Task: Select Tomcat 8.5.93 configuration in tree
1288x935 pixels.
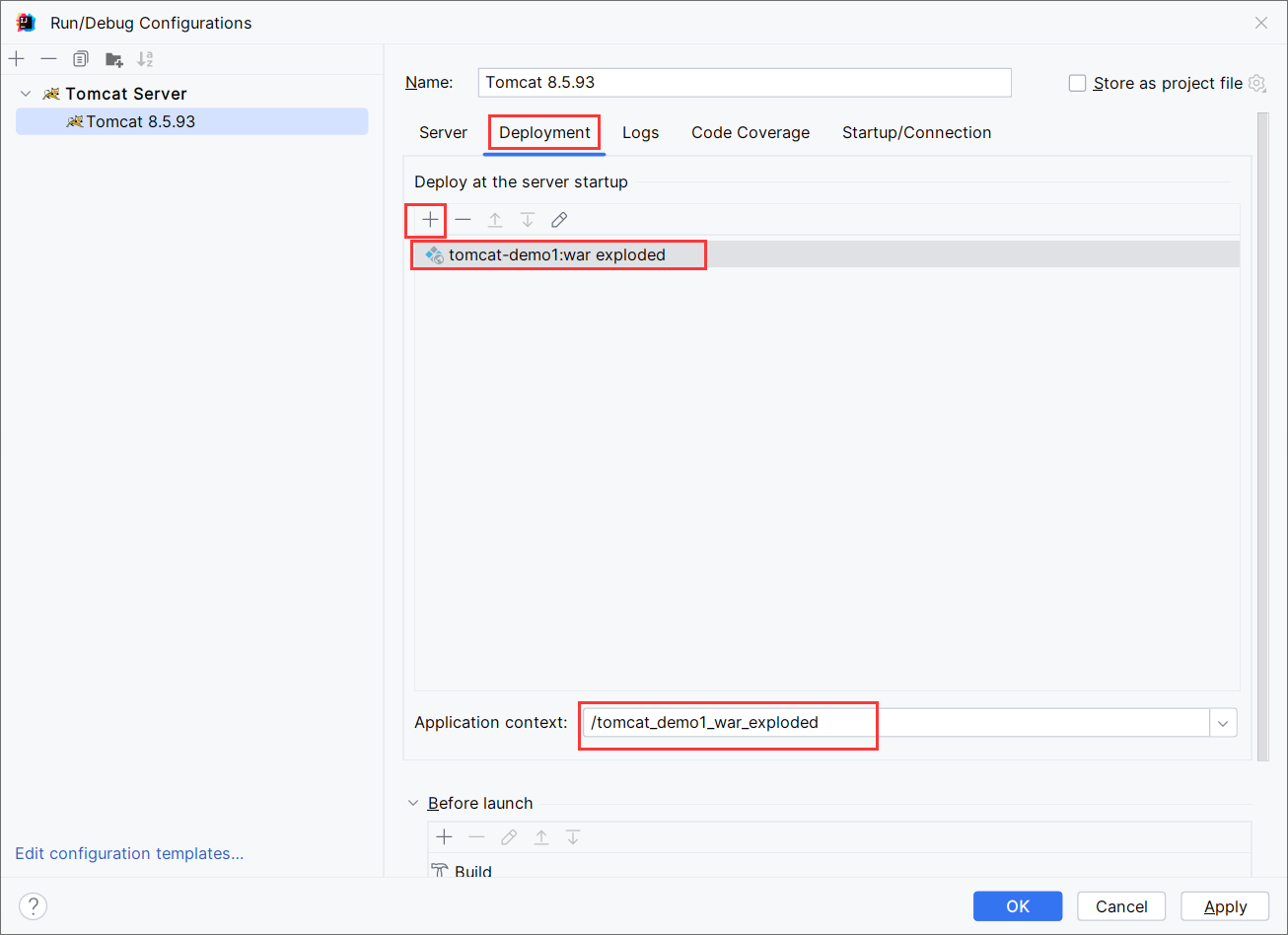Action: [191, 121]
